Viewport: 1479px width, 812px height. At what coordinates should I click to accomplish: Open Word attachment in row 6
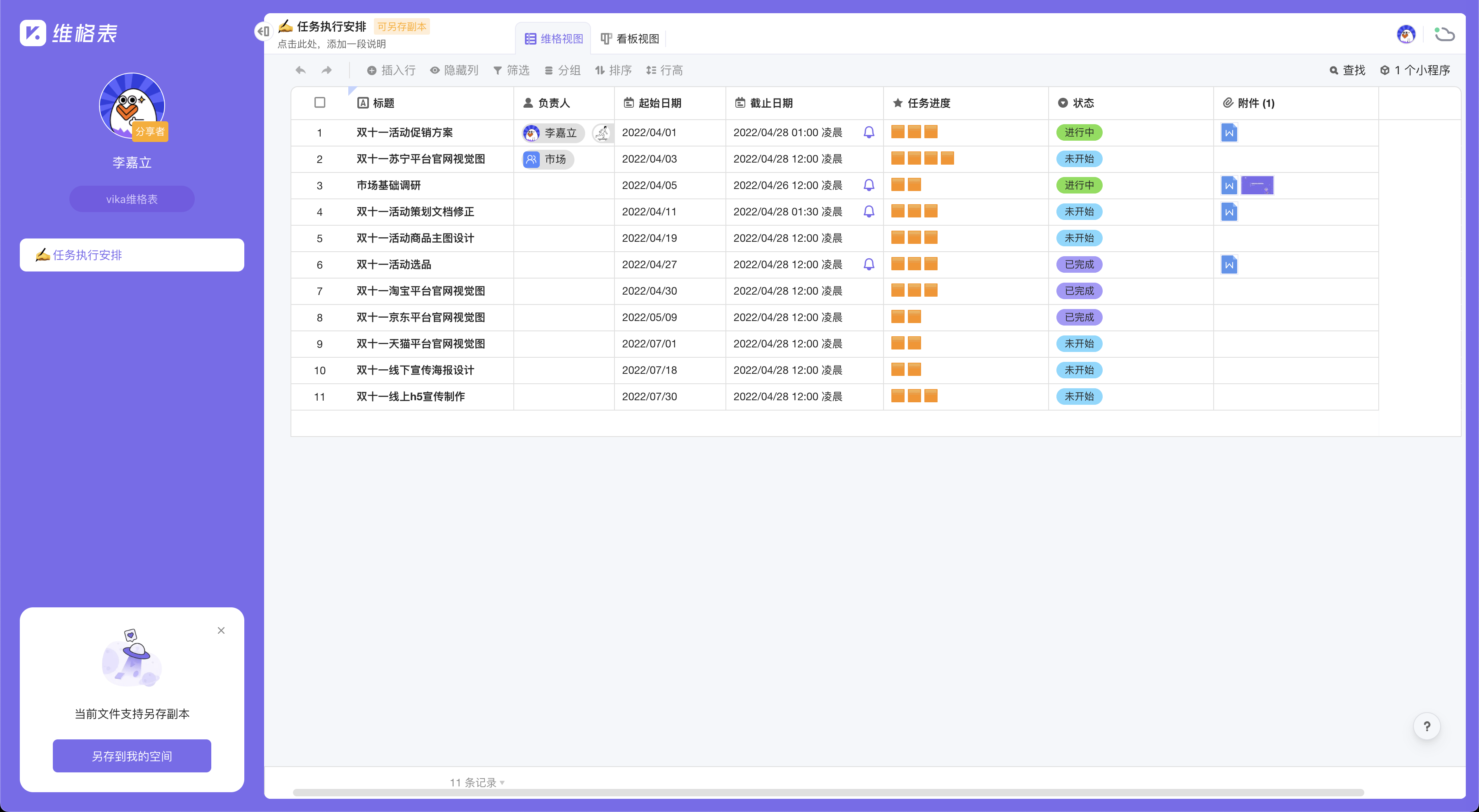(x=1229, y=265)
